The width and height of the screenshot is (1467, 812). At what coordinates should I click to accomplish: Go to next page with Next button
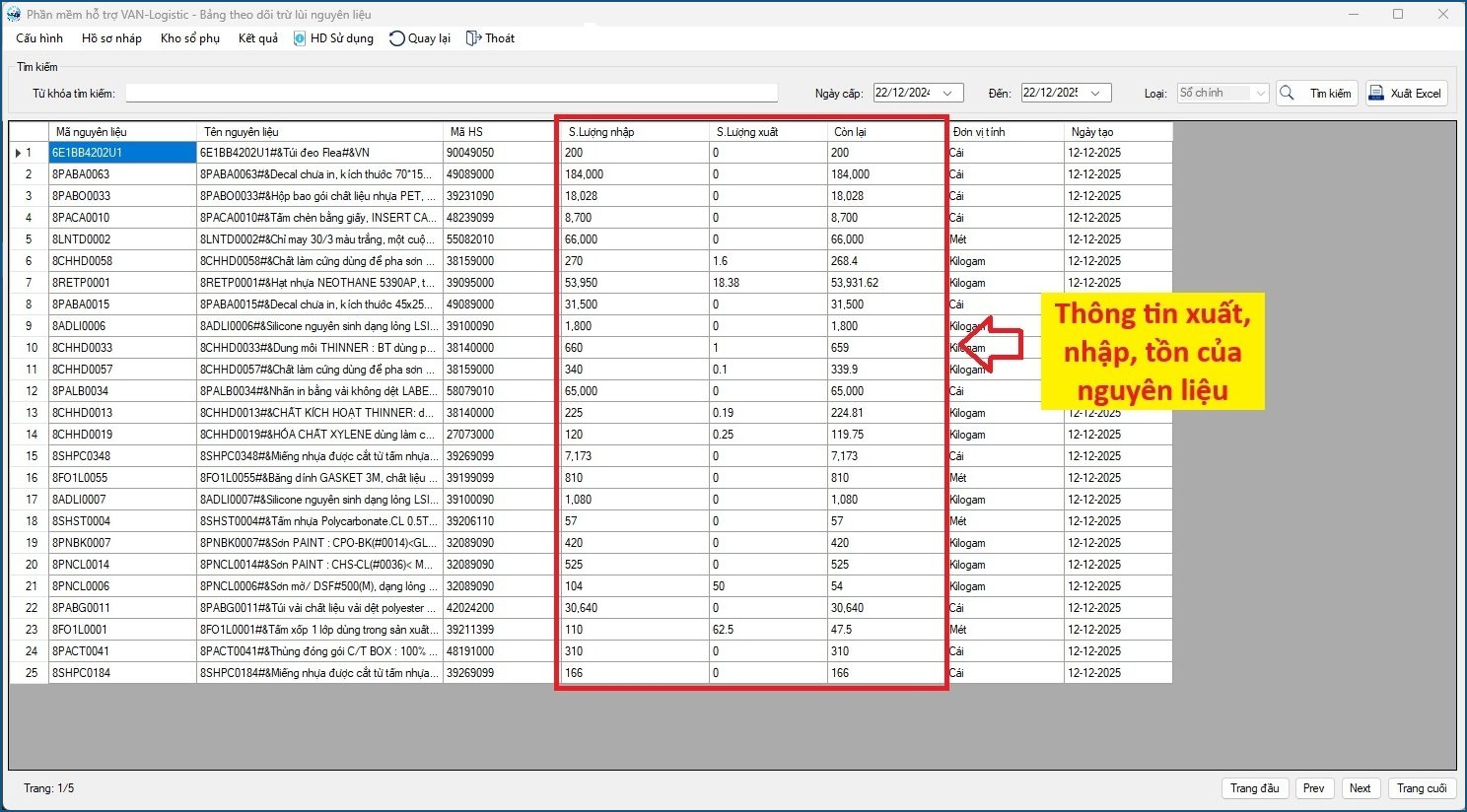1361,788
